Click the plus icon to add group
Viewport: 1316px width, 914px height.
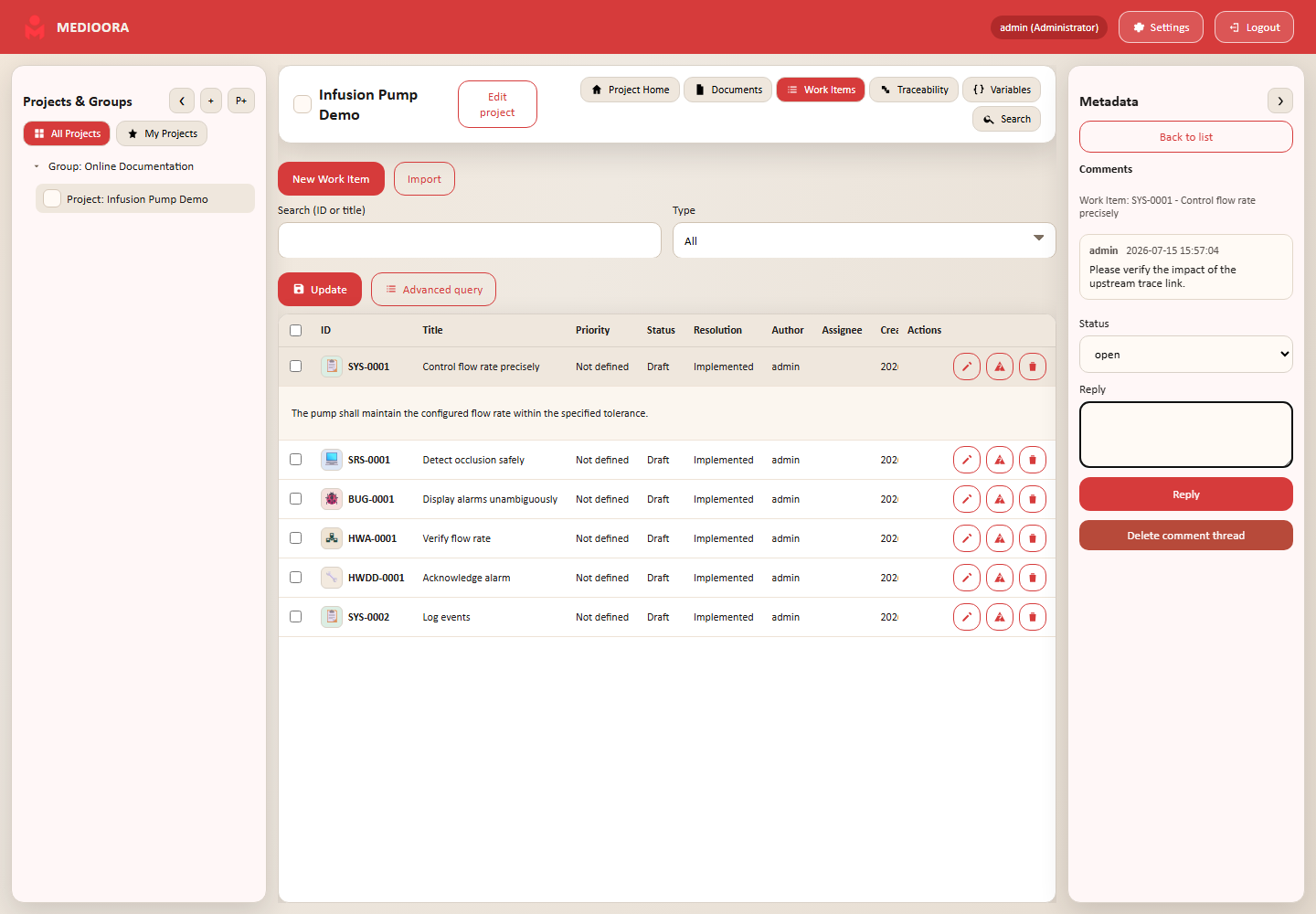[x=211, y=101]
